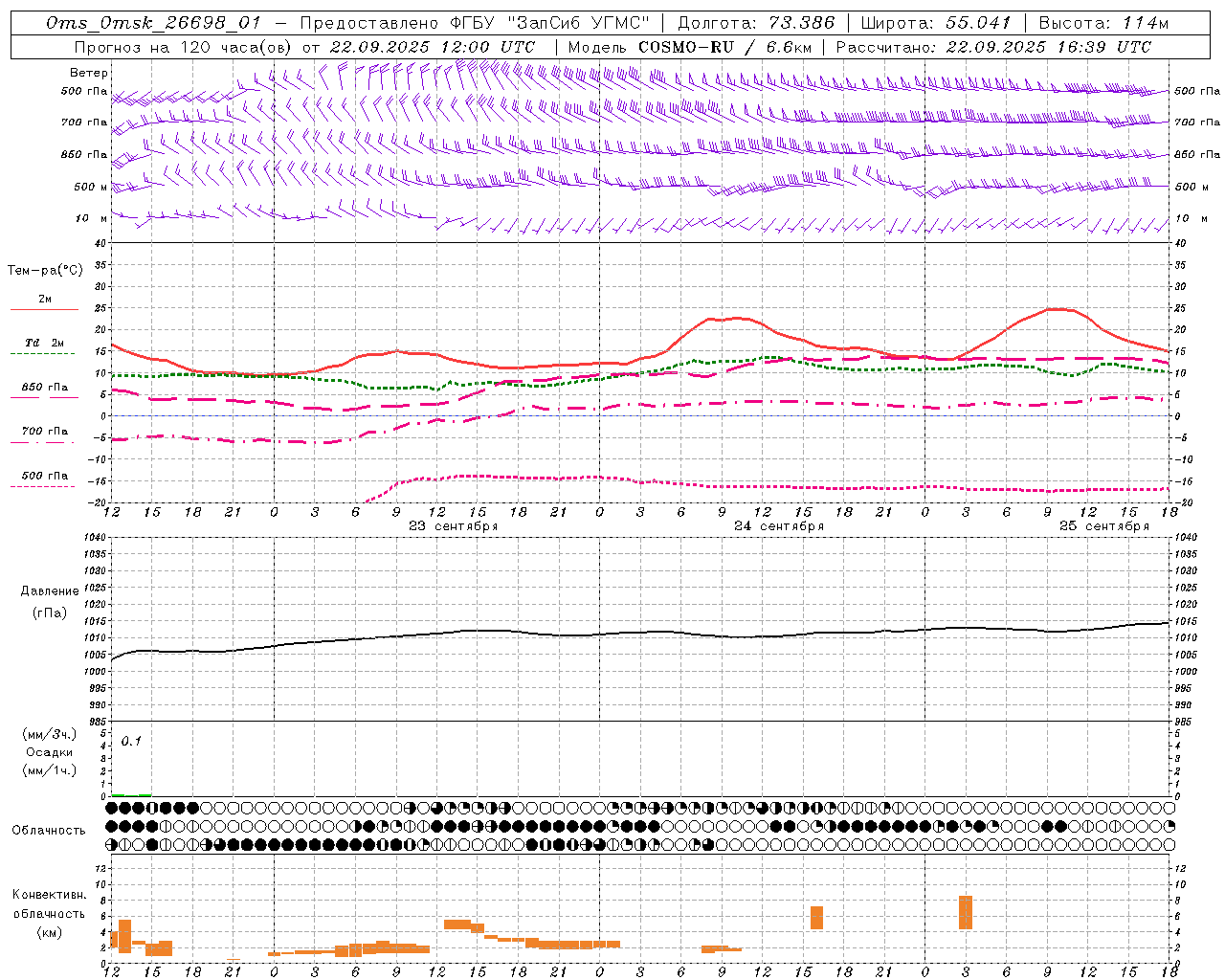Click the '(мм/3ч.)' units label
This screenshot has height=980, width=1225.
49,734
